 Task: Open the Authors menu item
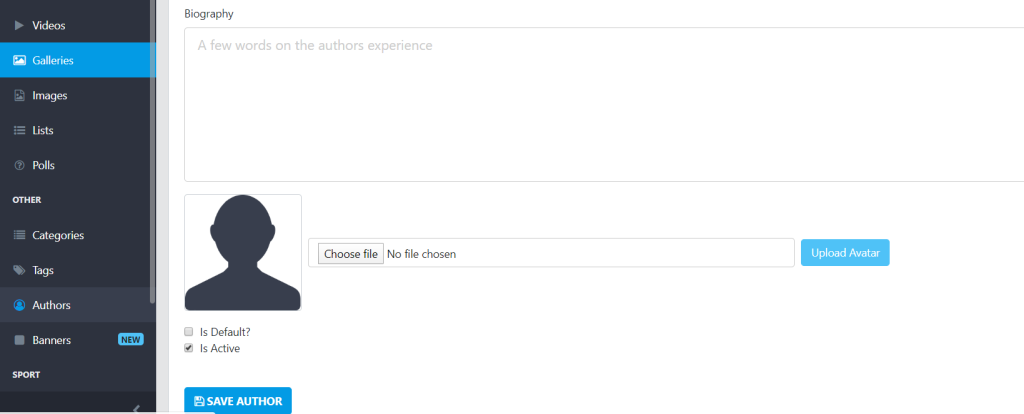tap(78, 305)
